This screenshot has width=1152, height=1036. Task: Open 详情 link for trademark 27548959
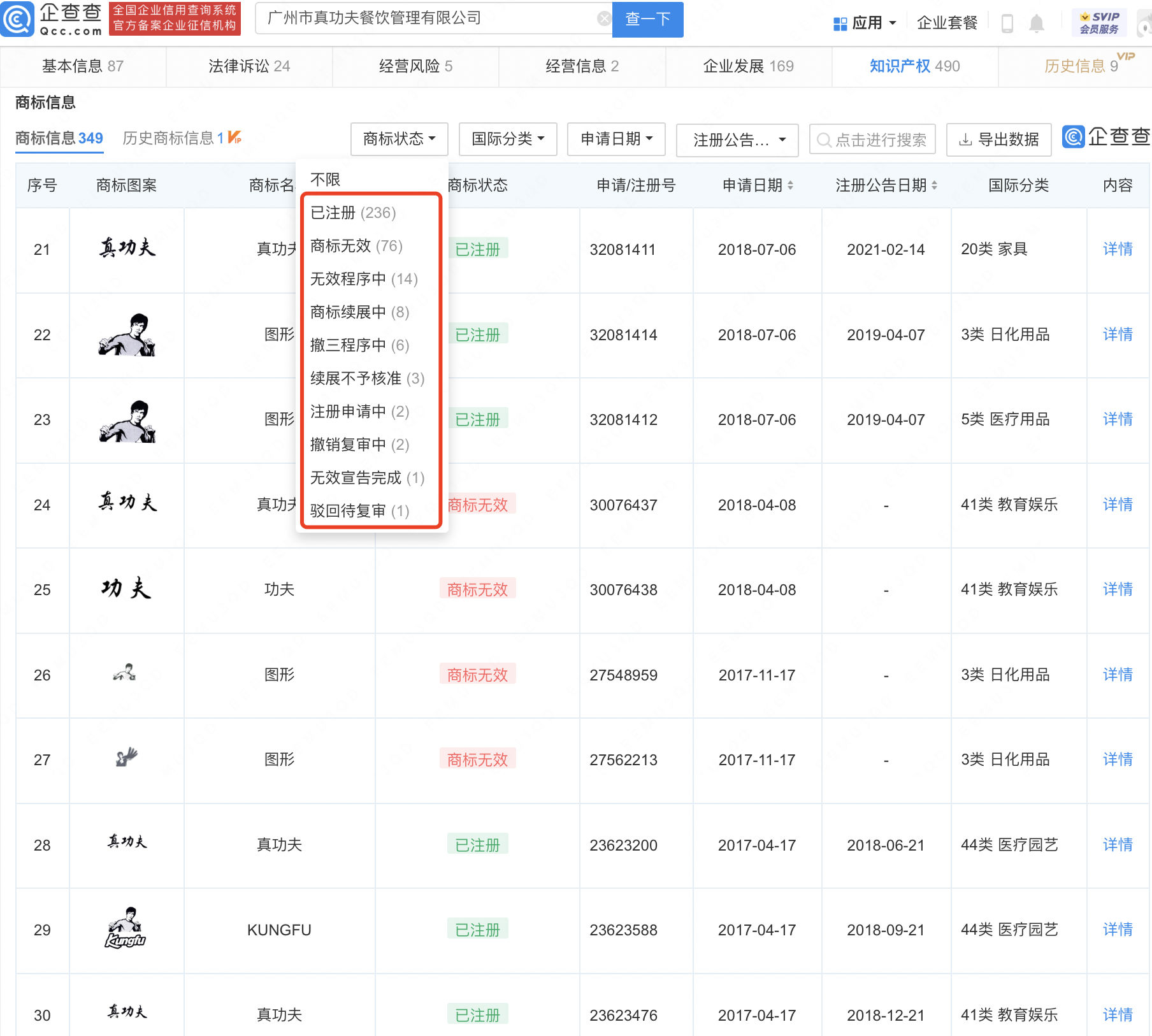[x=1118, y=675]
